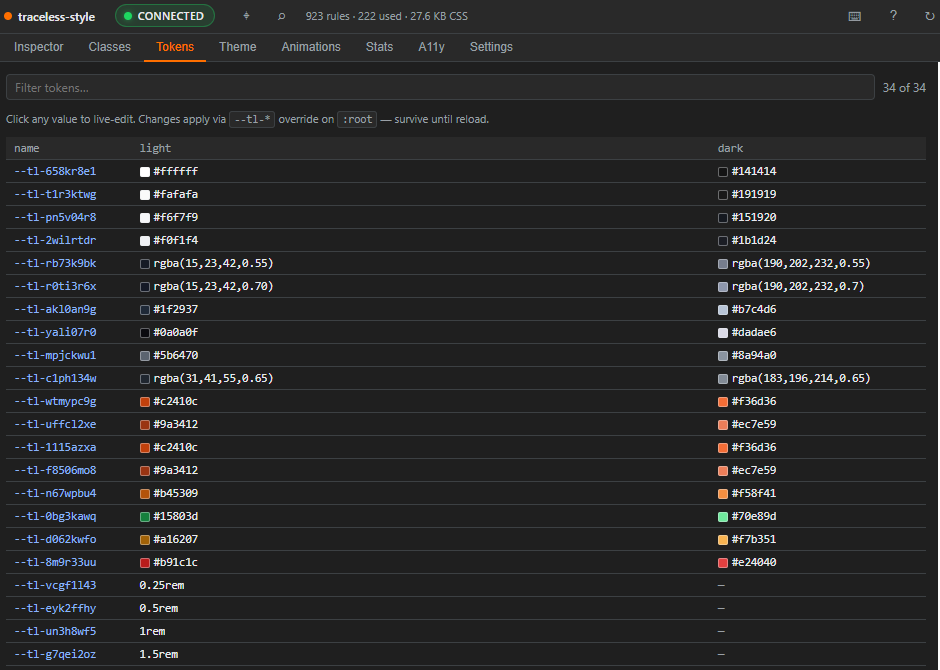Select the Tokens tab
Image resolution: width=940 pixels, height=670 pixels.
[x=175, y=47]
